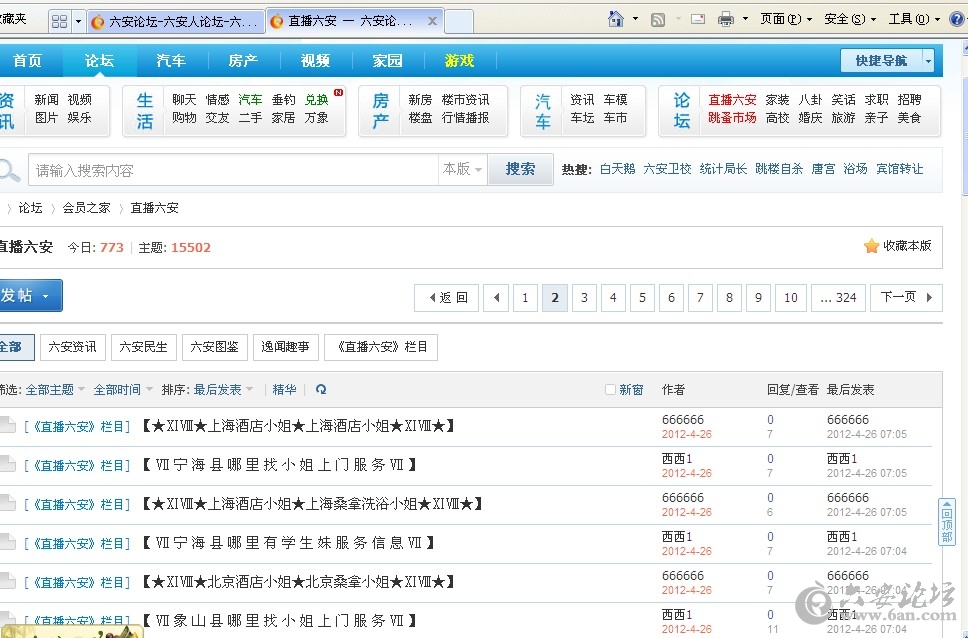Click the RSS feeds icon in toolbar
The image size is (968, 638).
pos(658,19)
